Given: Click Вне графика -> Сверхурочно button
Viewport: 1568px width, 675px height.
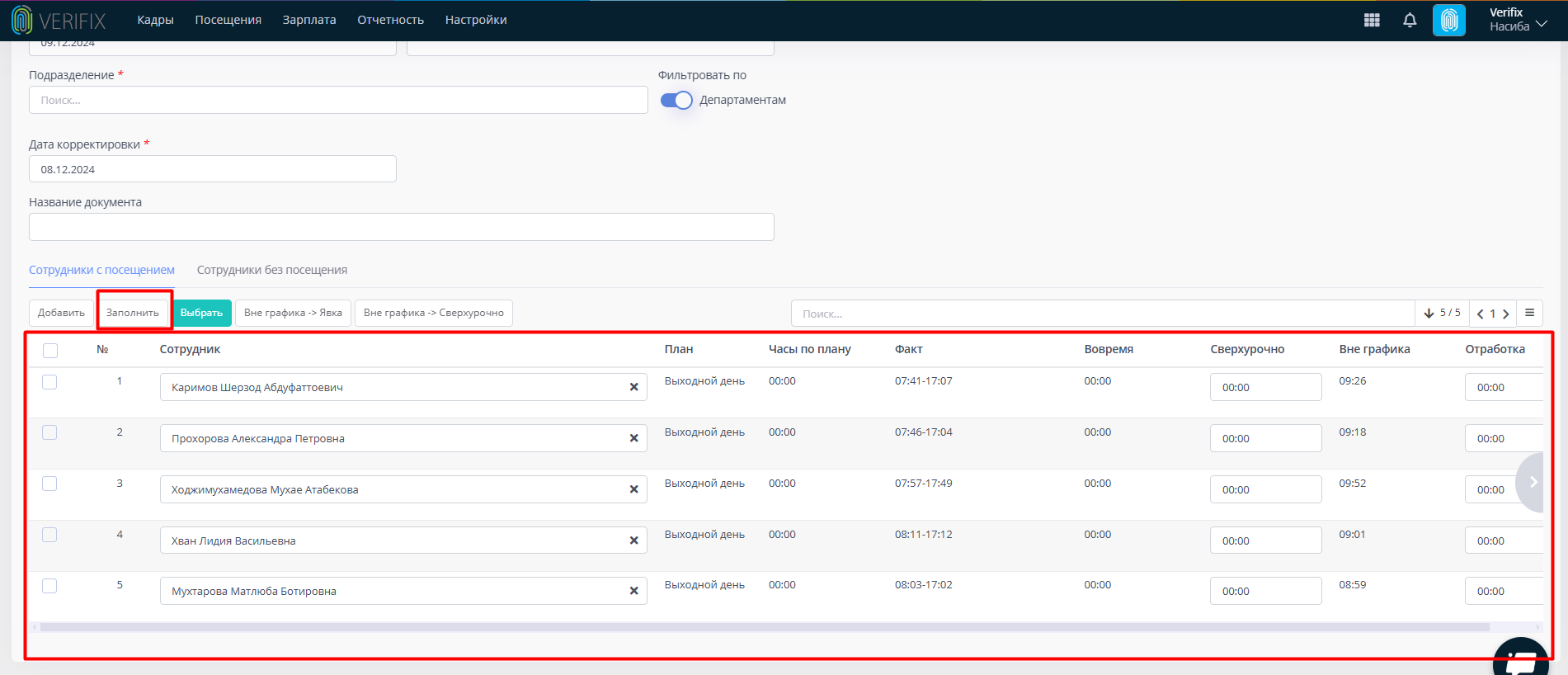Looking at the screenshot, I should [434, 313].
